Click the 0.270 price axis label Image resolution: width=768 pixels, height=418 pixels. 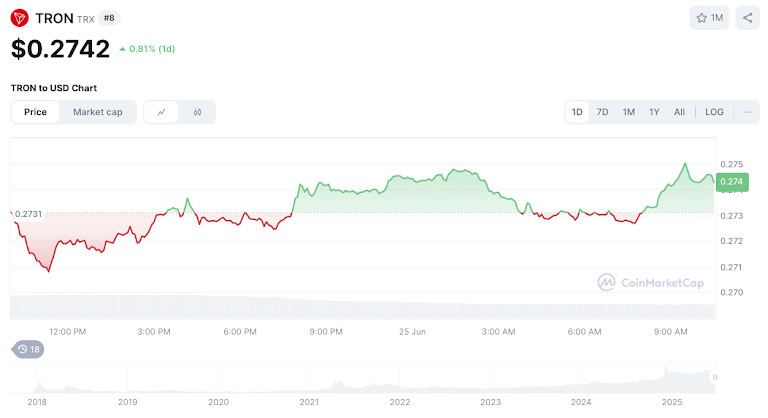tap(732, 293)
